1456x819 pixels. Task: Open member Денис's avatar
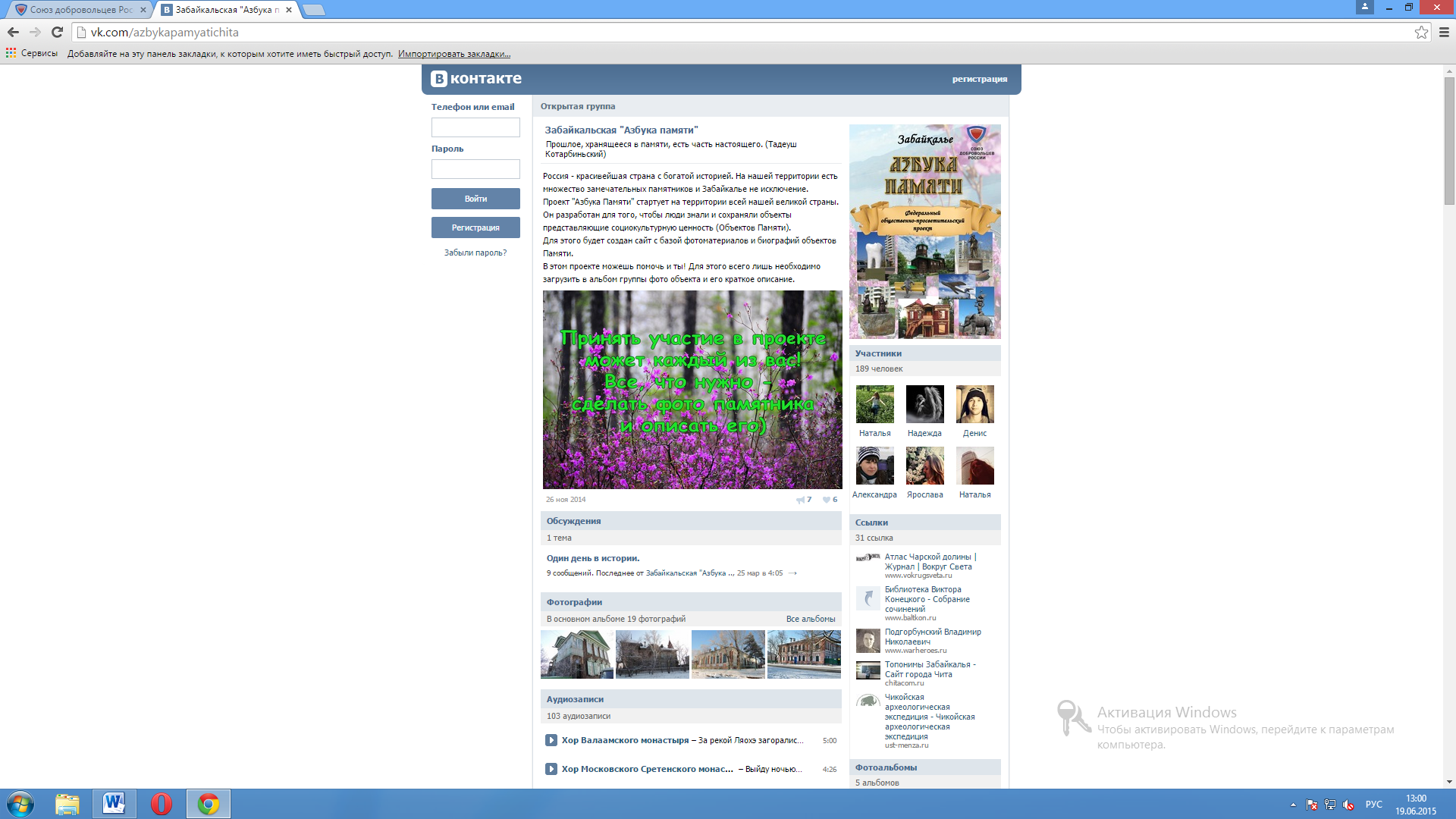pyautogui.click(x=974, y=404)
